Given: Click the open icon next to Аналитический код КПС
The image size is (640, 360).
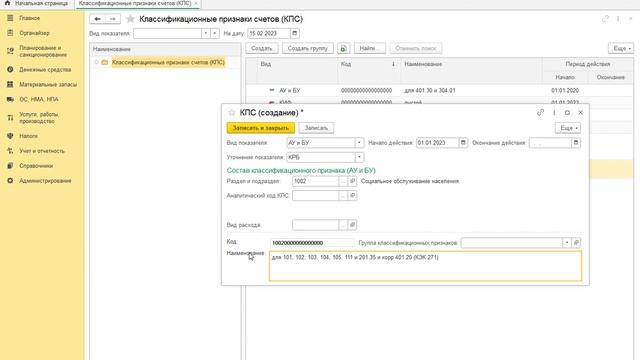Looking at the screenshot, I should (352, 196).
